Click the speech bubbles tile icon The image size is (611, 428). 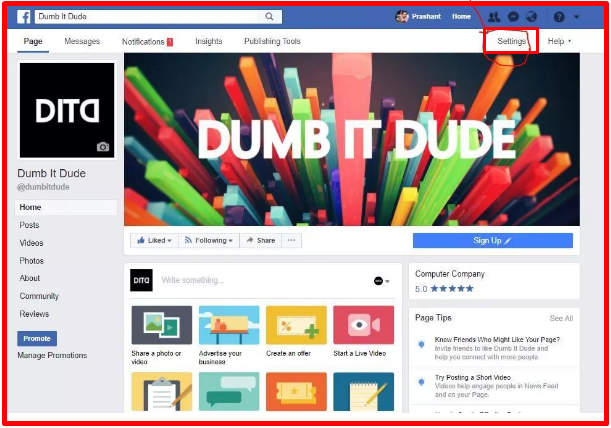pyautogui.click(x=229, y=391)
